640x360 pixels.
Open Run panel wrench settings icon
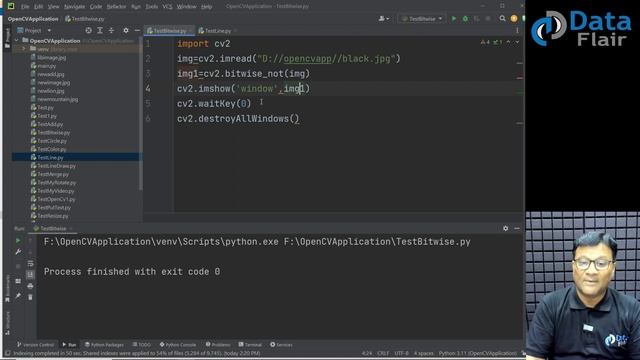[18, 252]
